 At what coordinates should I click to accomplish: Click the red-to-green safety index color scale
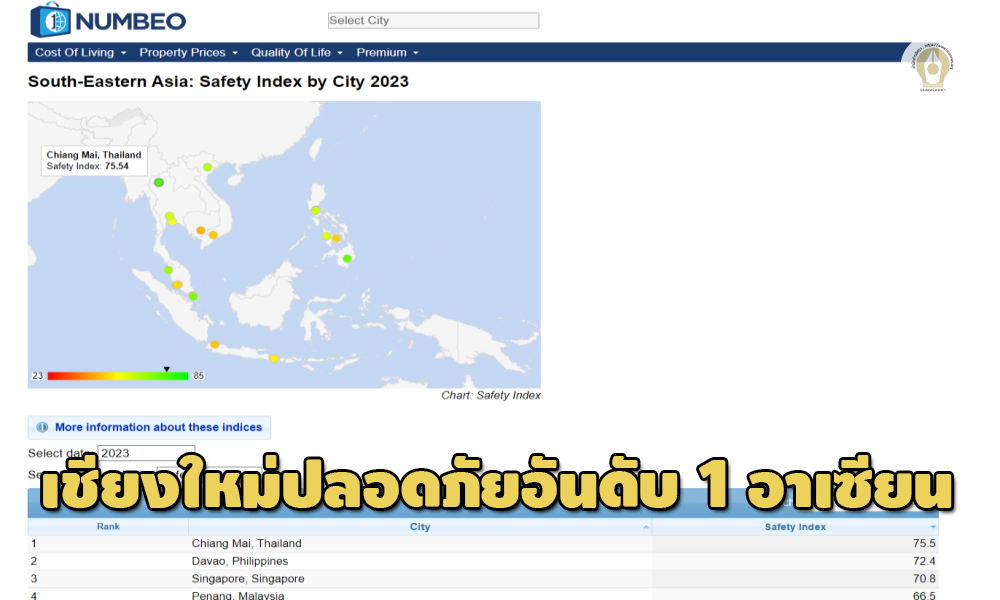pyautogui.click(x=117, y=376)
